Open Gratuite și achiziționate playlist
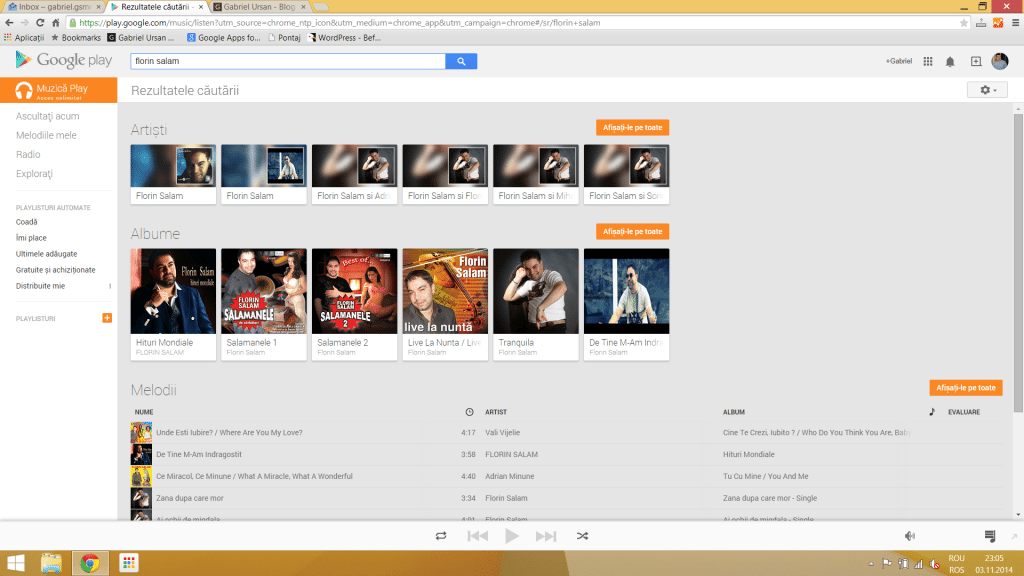 pyautogui.click(x=56, y=270)
